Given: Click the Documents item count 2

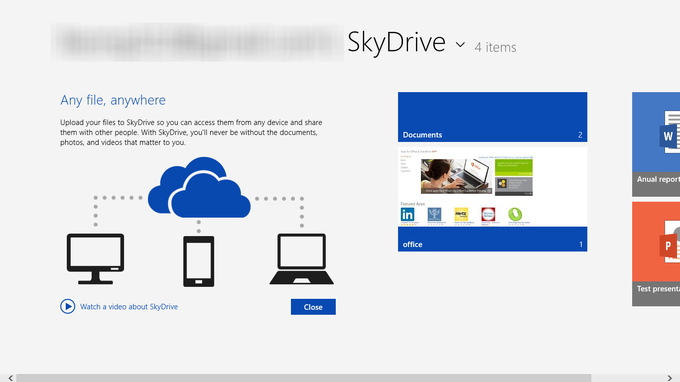Looking at the screenshot, I should (580, 135).
